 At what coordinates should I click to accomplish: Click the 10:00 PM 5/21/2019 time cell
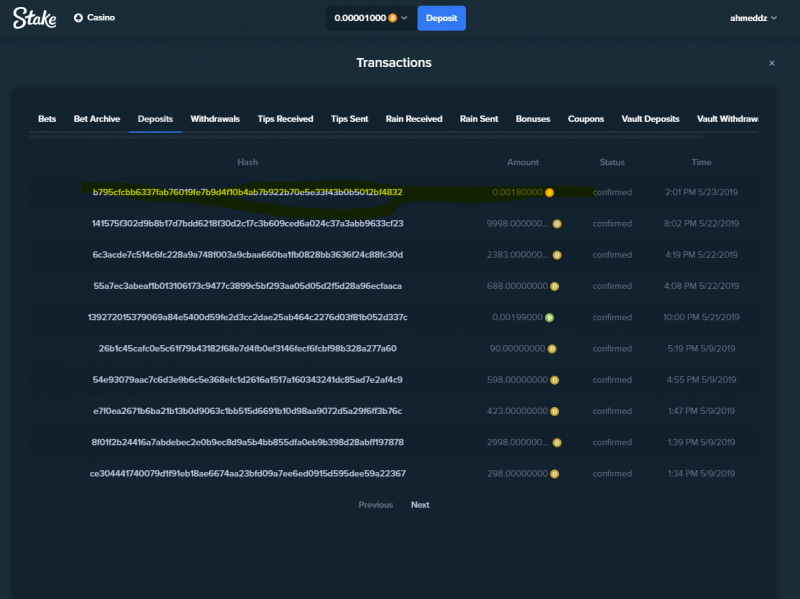[x=702, y=317]
